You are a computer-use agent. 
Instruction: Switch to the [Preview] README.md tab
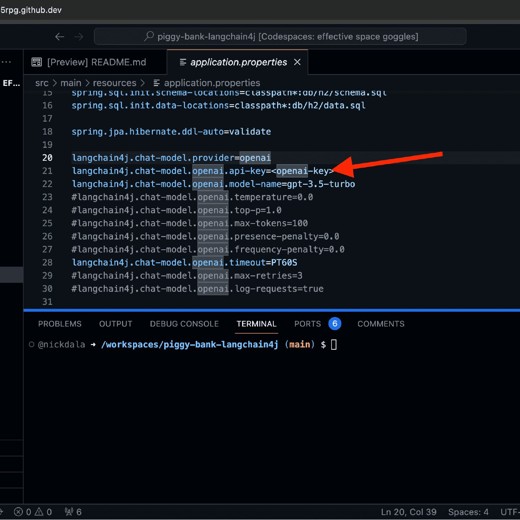tap(89, 62)
